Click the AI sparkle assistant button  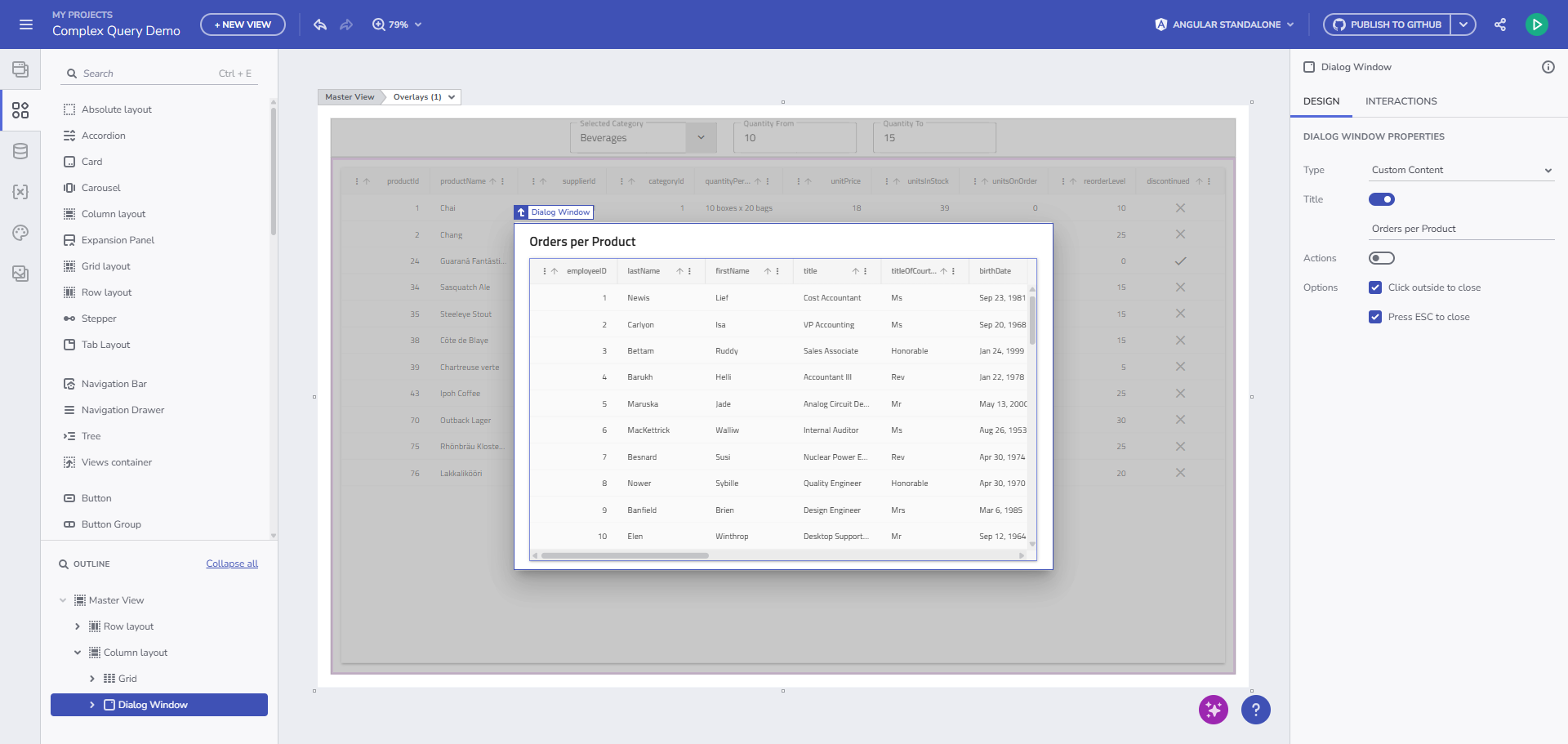1213,710
